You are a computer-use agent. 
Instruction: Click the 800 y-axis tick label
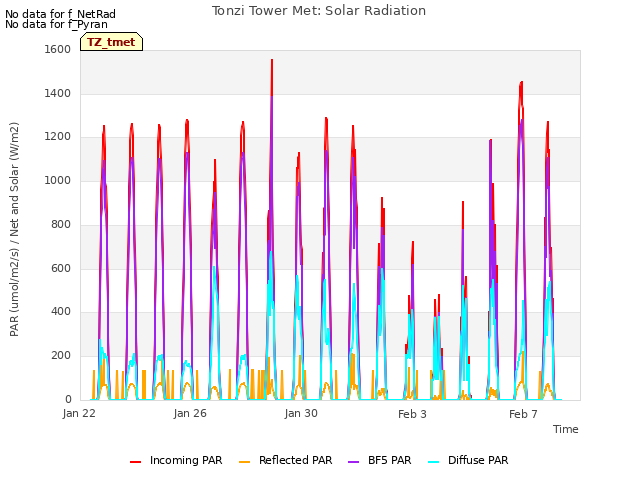pyautogui.click(x=61, y=224)
